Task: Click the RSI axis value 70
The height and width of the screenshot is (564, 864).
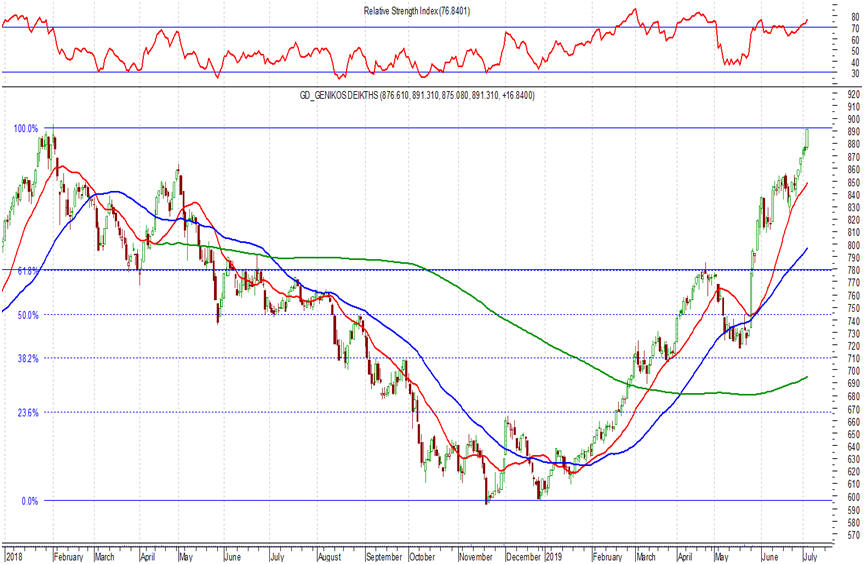Action: click(855, 29)
